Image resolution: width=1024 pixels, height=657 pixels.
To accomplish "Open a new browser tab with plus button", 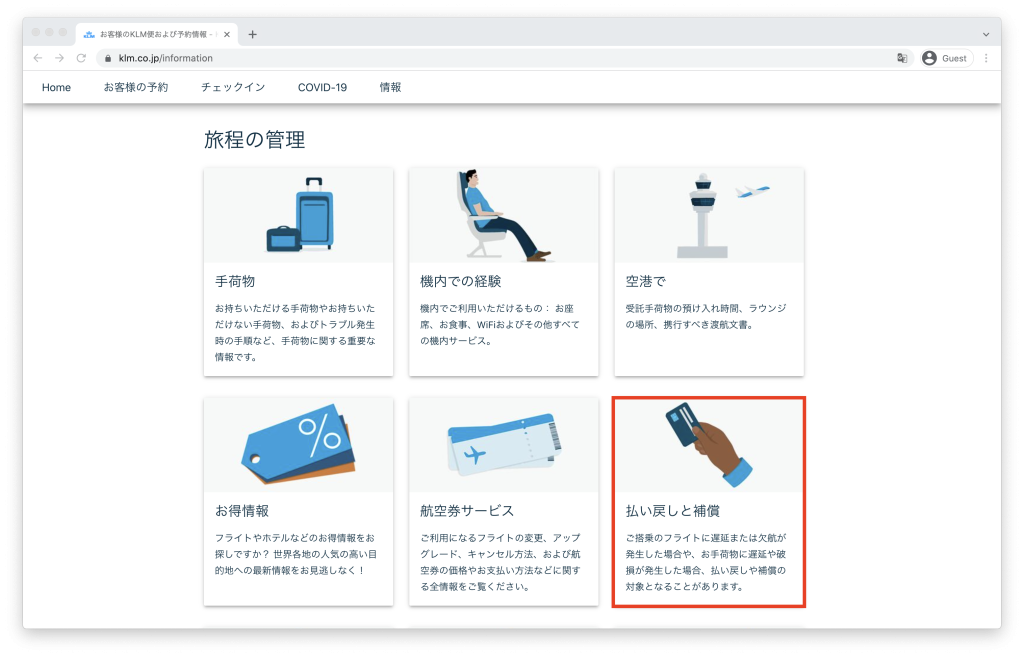I will 252,34.
